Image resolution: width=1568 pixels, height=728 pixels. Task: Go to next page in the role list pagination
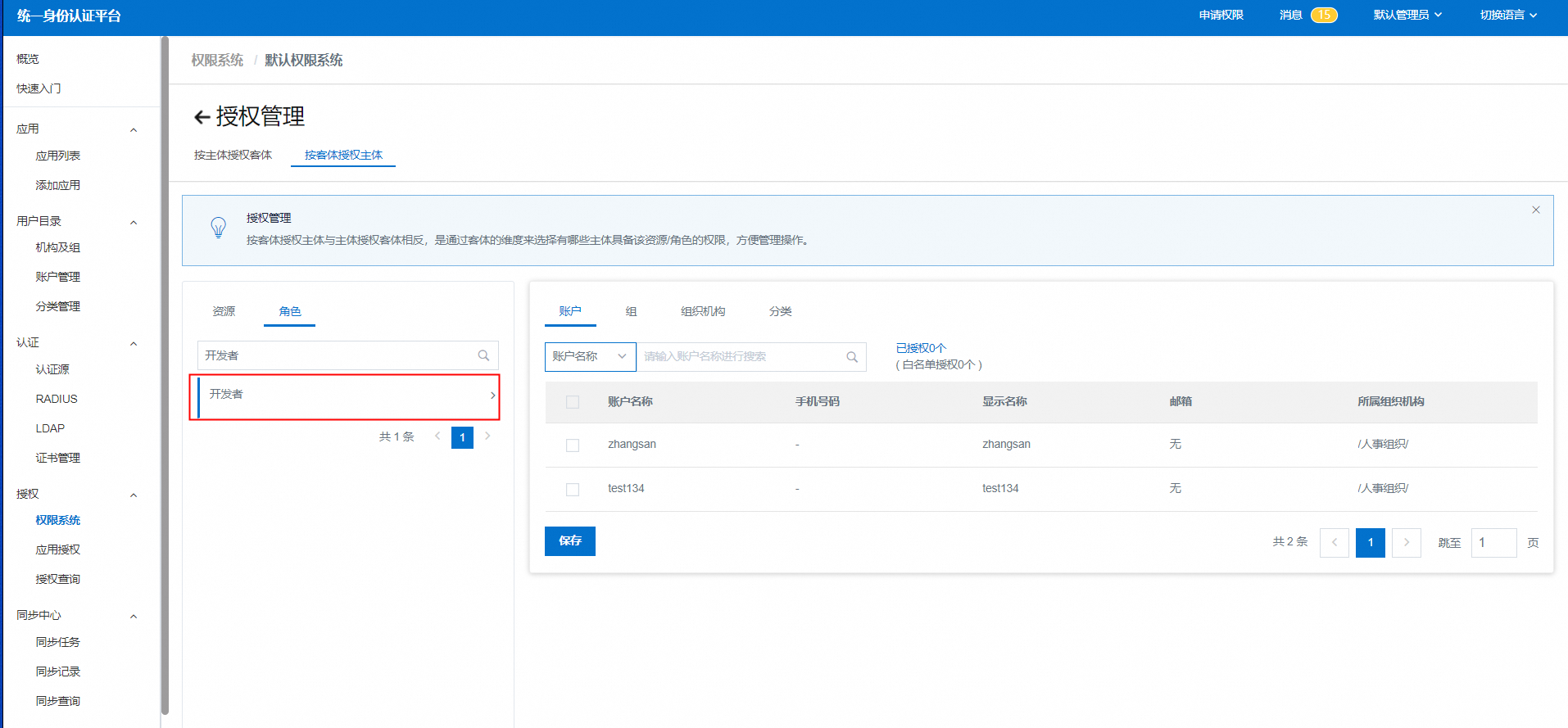click(487, 436)
